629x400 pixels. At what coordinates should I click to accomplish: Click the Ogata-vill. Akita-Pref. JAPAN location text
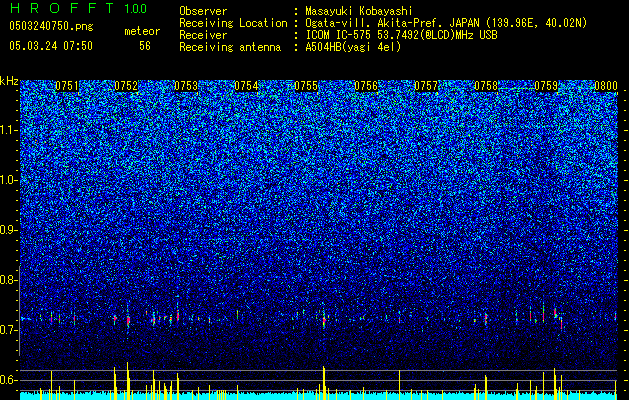[x=446, y=23]
